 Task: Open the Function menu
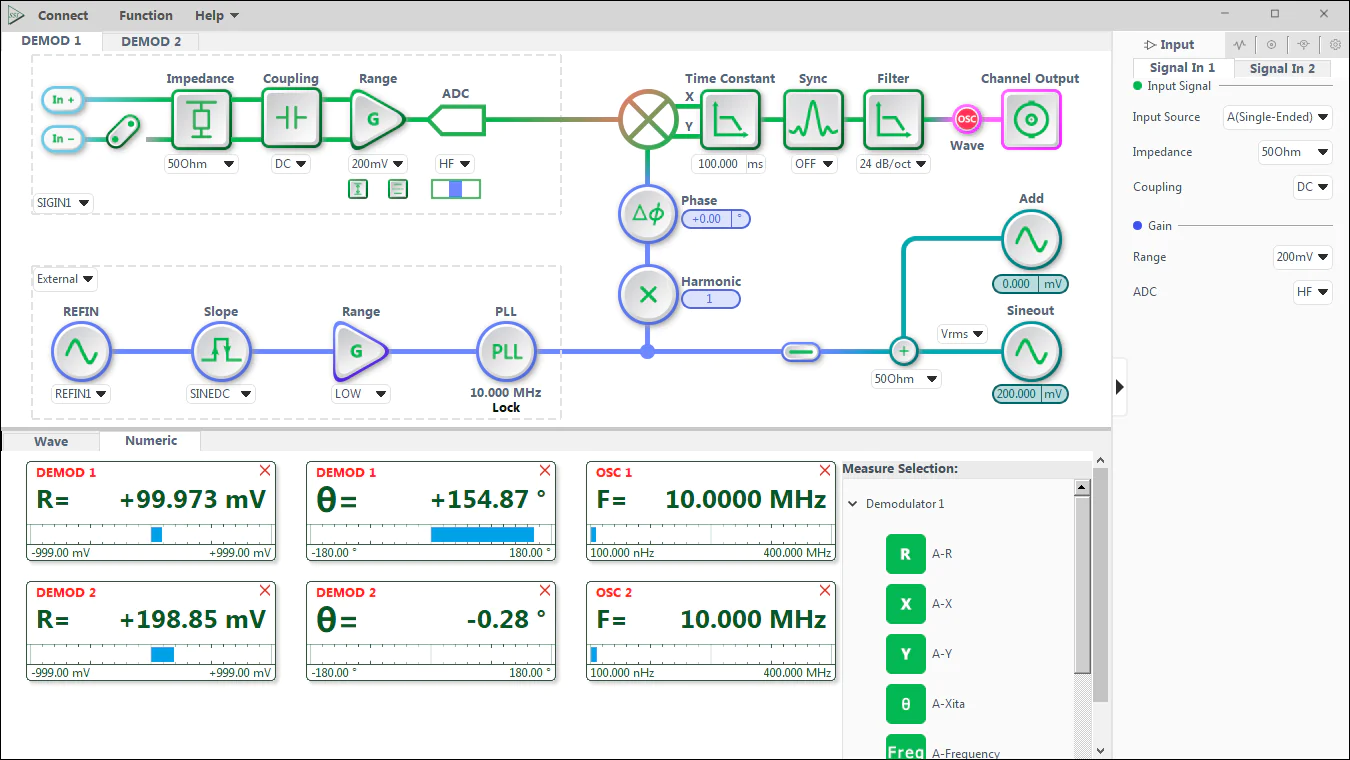(x=145, y=15)
